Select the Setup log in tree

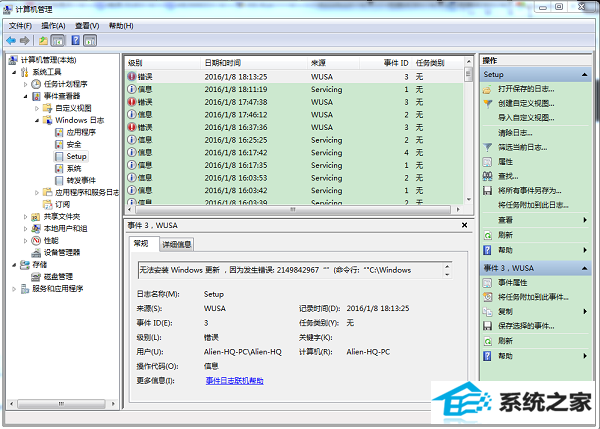coord(71,156)
